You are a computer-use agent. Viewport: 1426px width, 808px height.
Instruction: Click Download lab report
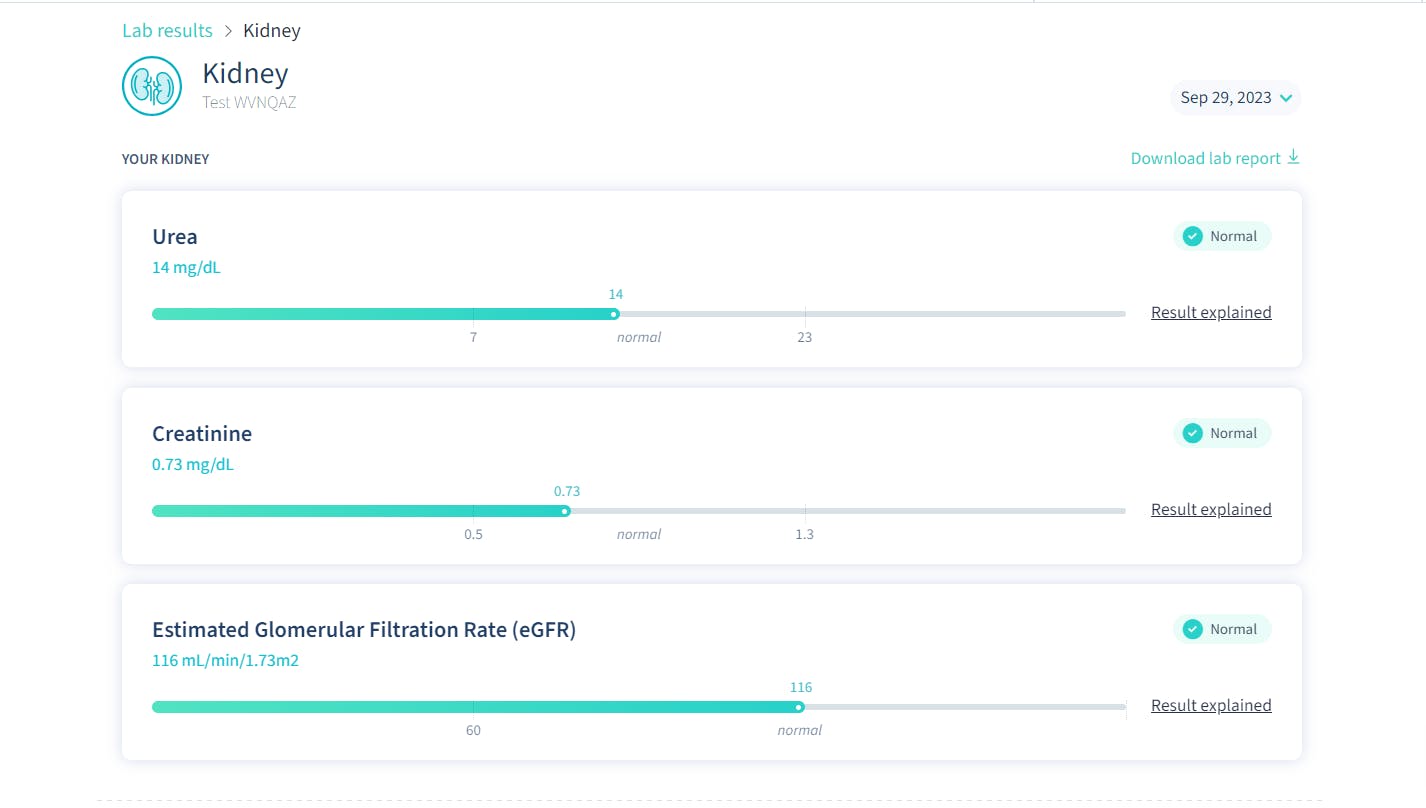1205,157
